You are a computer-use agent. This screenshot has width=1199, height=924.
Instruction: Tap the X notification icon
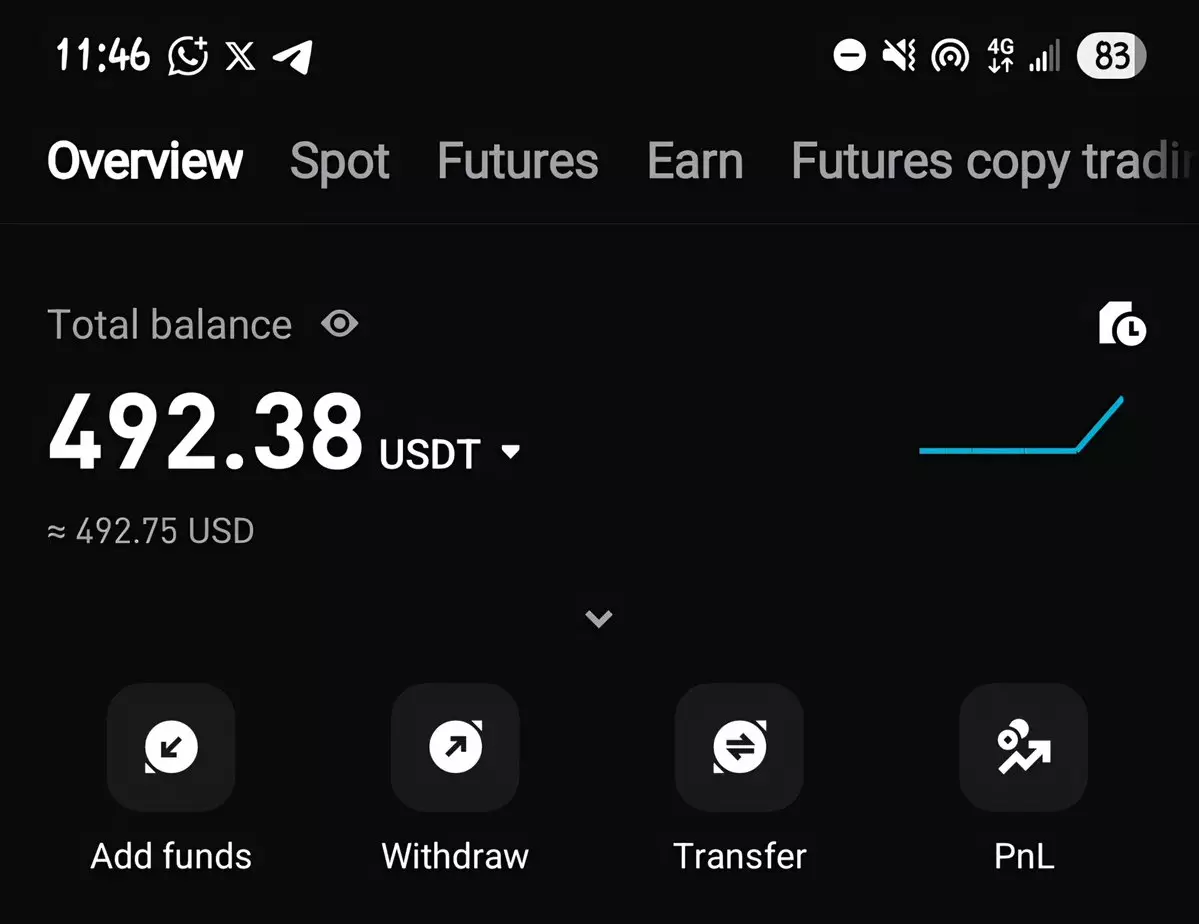[240, 57]
